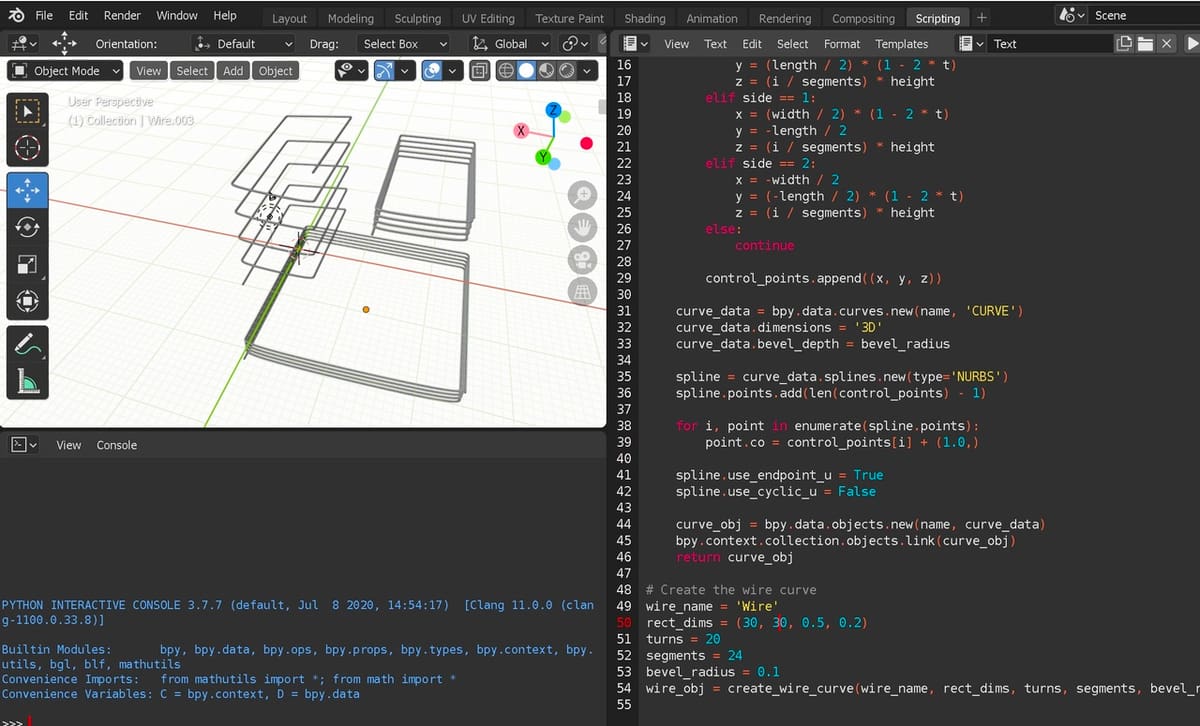Expand the gizmo options arrow
This screenshot has height=726, width=1200.
pyautogui.click(x=406, y=71)
